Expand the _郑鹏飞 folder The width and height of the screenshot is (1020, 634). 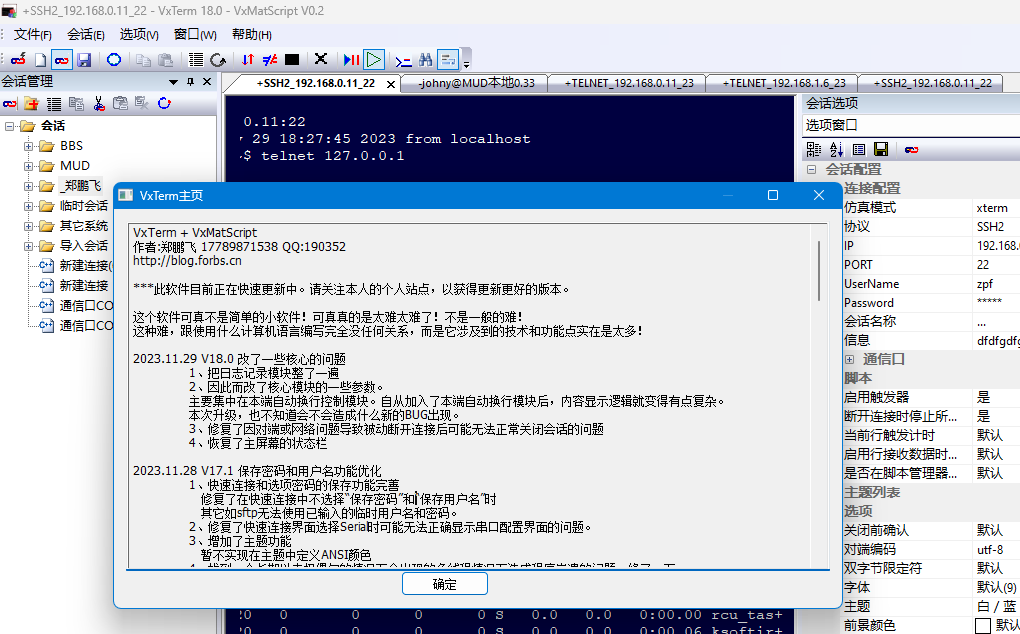tap(29, 187)
